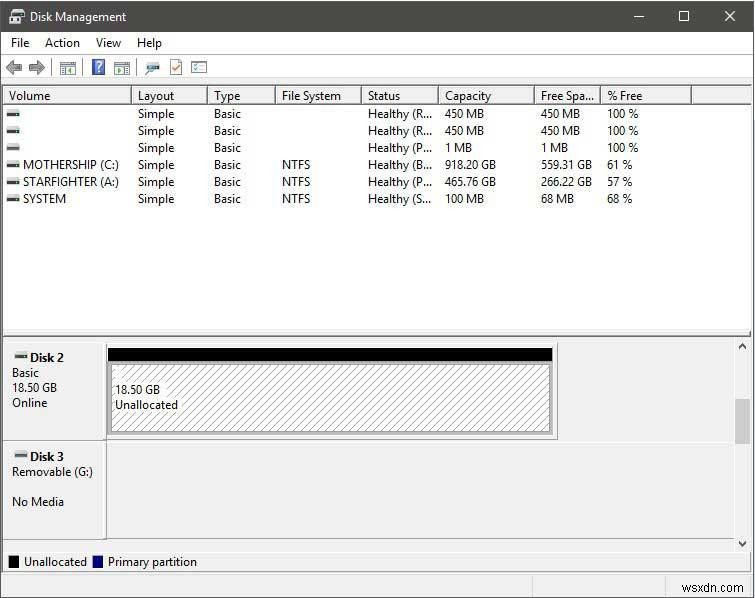Select the 18.50 GB Unallocated partition
The width and height of the screenshot is (755, 598).
[x=330, y=398]
